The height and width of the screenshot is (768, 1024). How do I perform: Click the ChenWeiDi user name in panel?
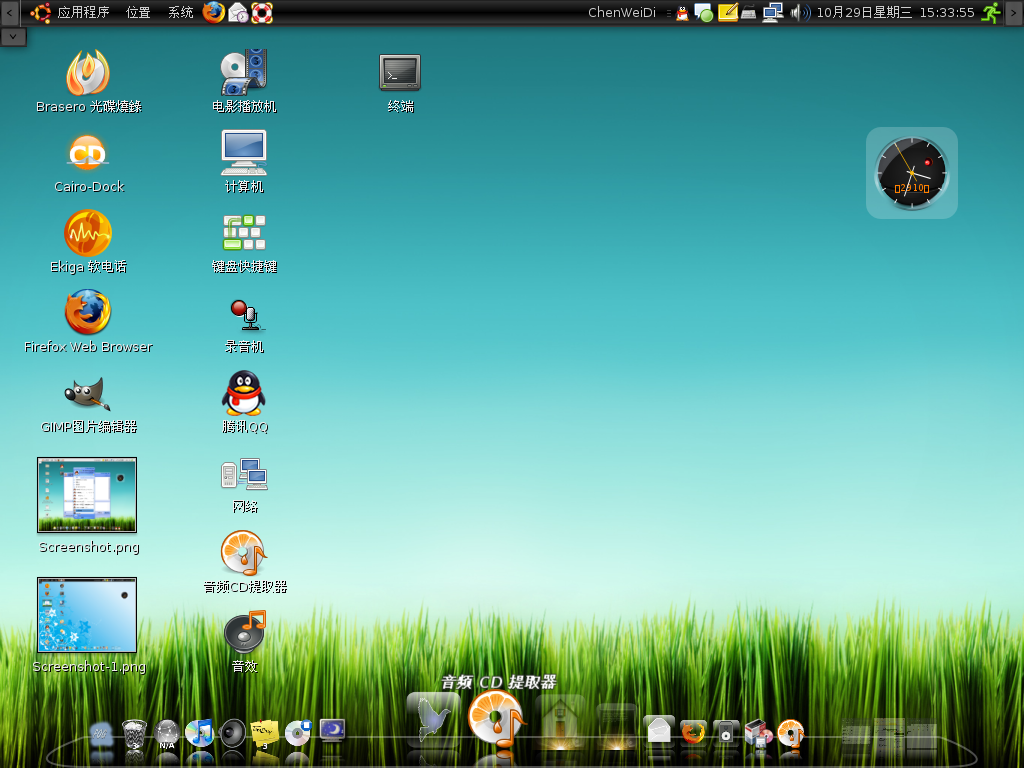click(622, 12)
